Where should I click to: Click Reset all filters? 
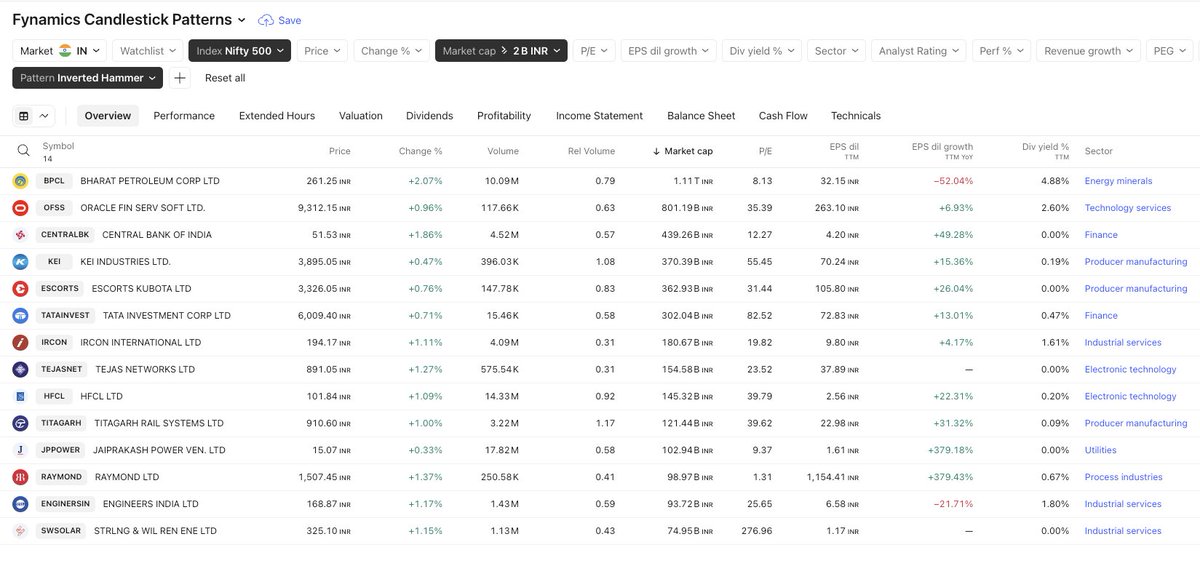coord(225,78)
